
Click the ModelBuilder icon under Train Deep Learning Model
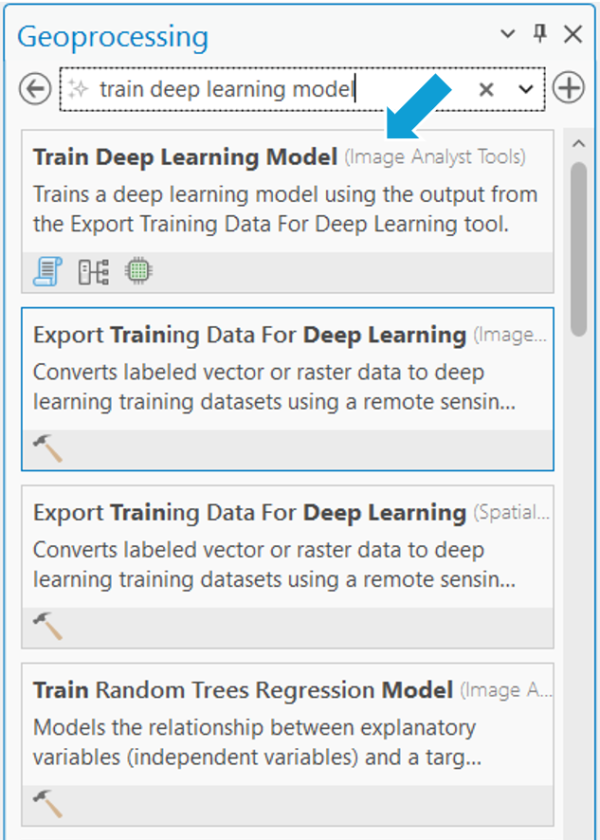[93, 271]
